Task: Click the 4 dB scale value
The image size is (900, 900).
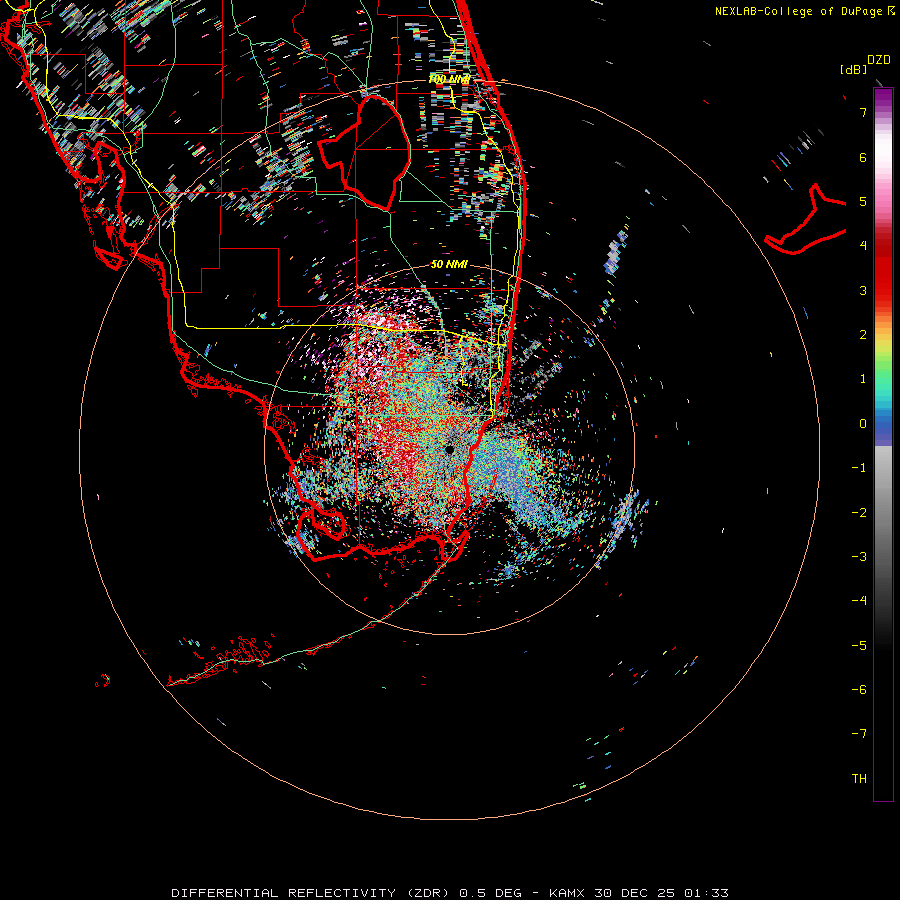Action: click(863, 246)
